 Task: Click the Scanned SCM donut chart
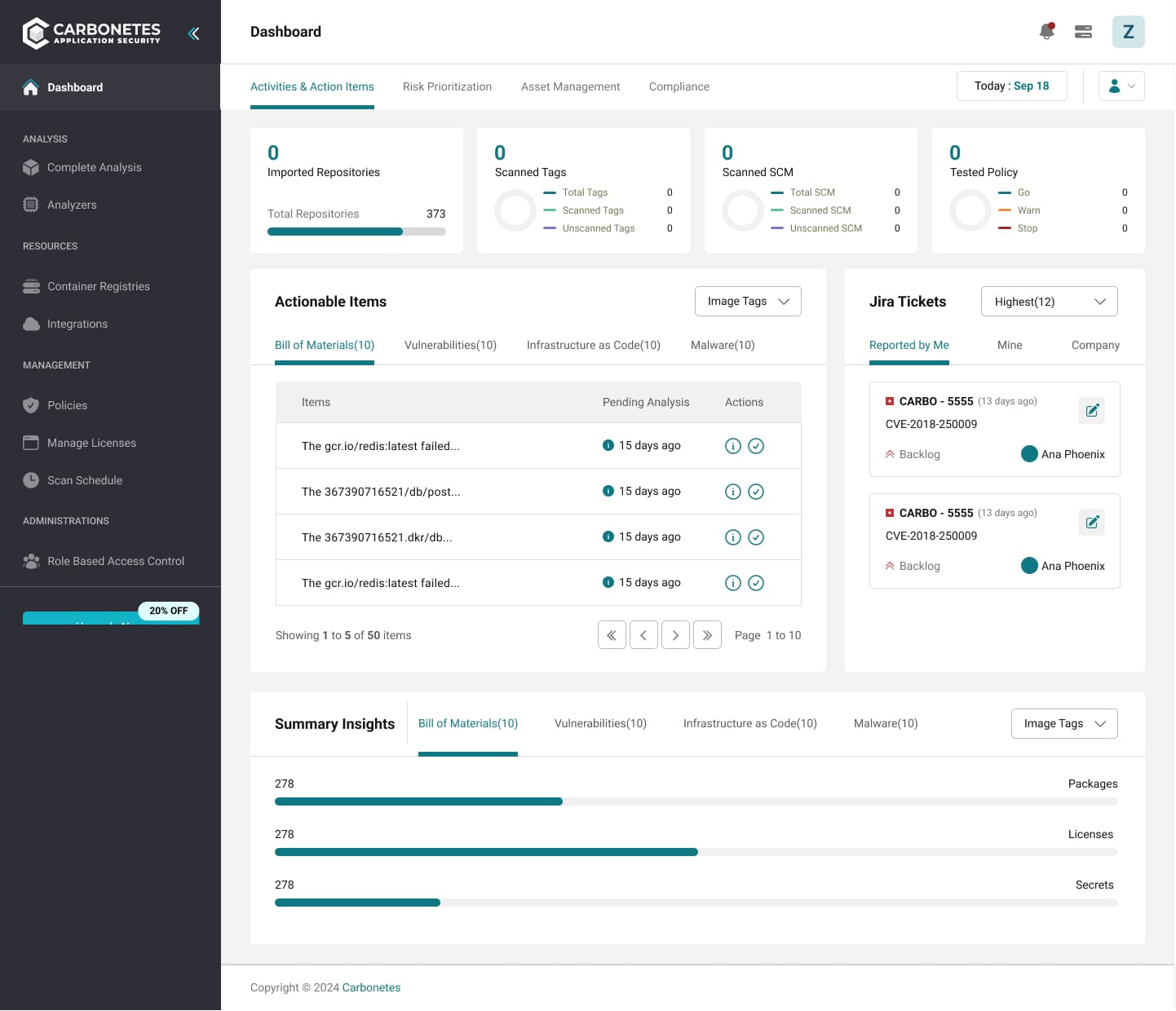pos(743,210)
